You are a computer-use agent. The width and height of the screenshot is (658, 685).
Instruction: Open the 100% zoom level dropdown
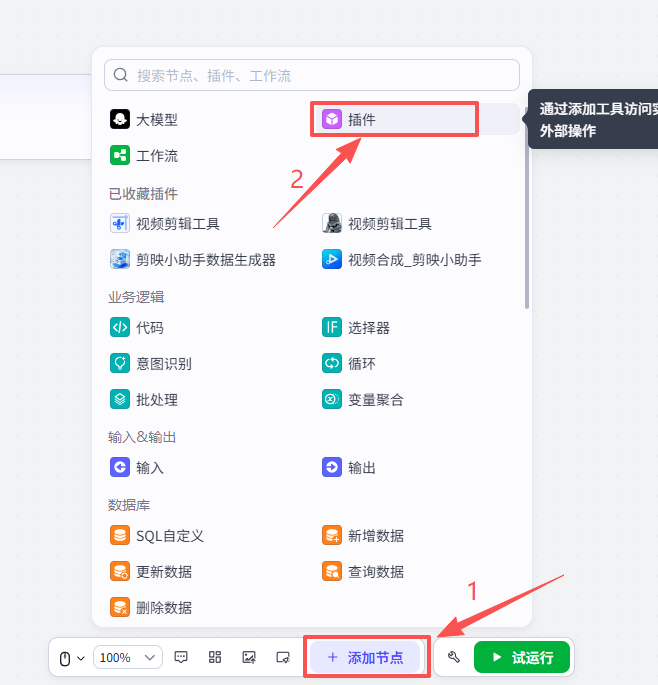(x=127, y=657)
